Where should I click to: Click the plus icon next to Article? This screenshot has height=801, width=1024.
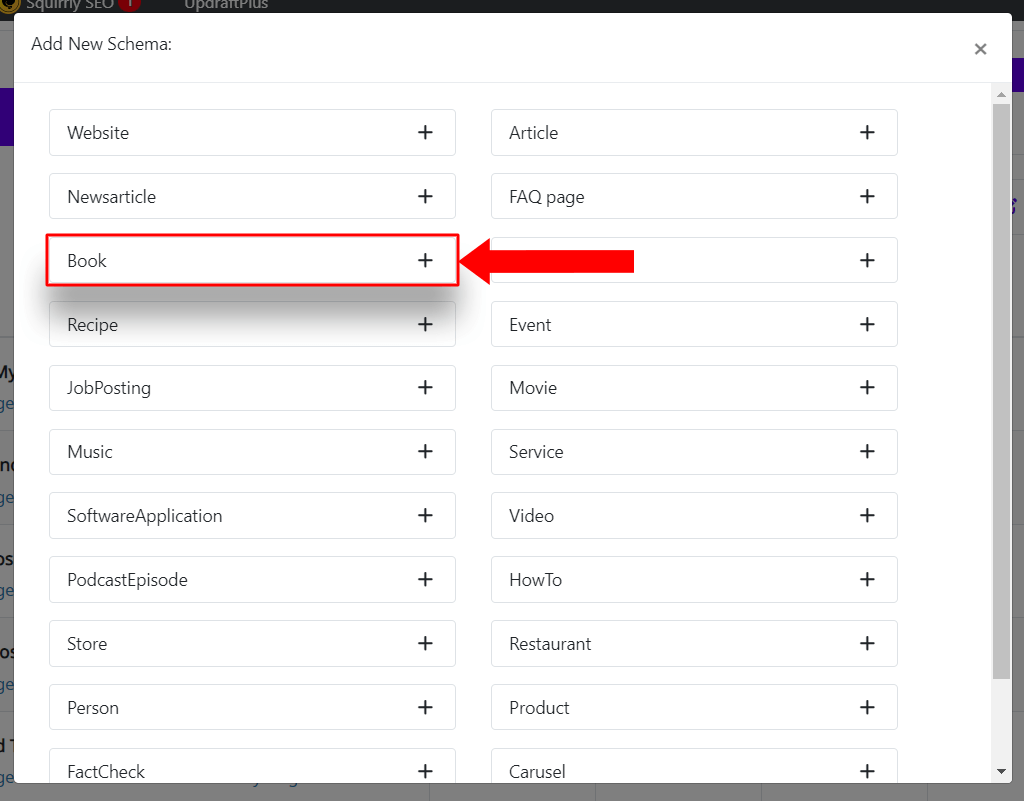point(867,133)
